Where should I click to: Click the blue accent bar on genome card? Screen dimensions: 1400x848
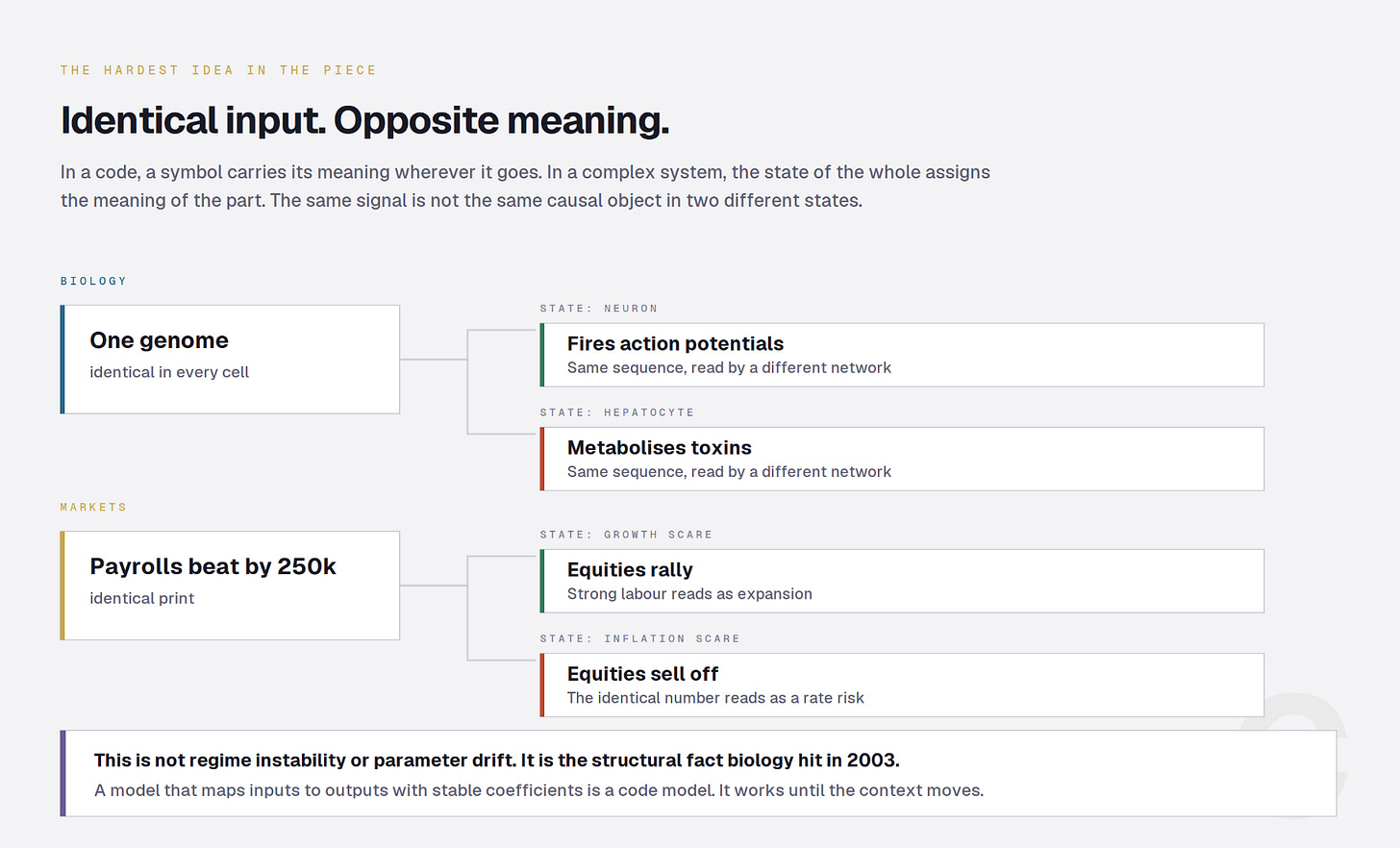(62, 360)
